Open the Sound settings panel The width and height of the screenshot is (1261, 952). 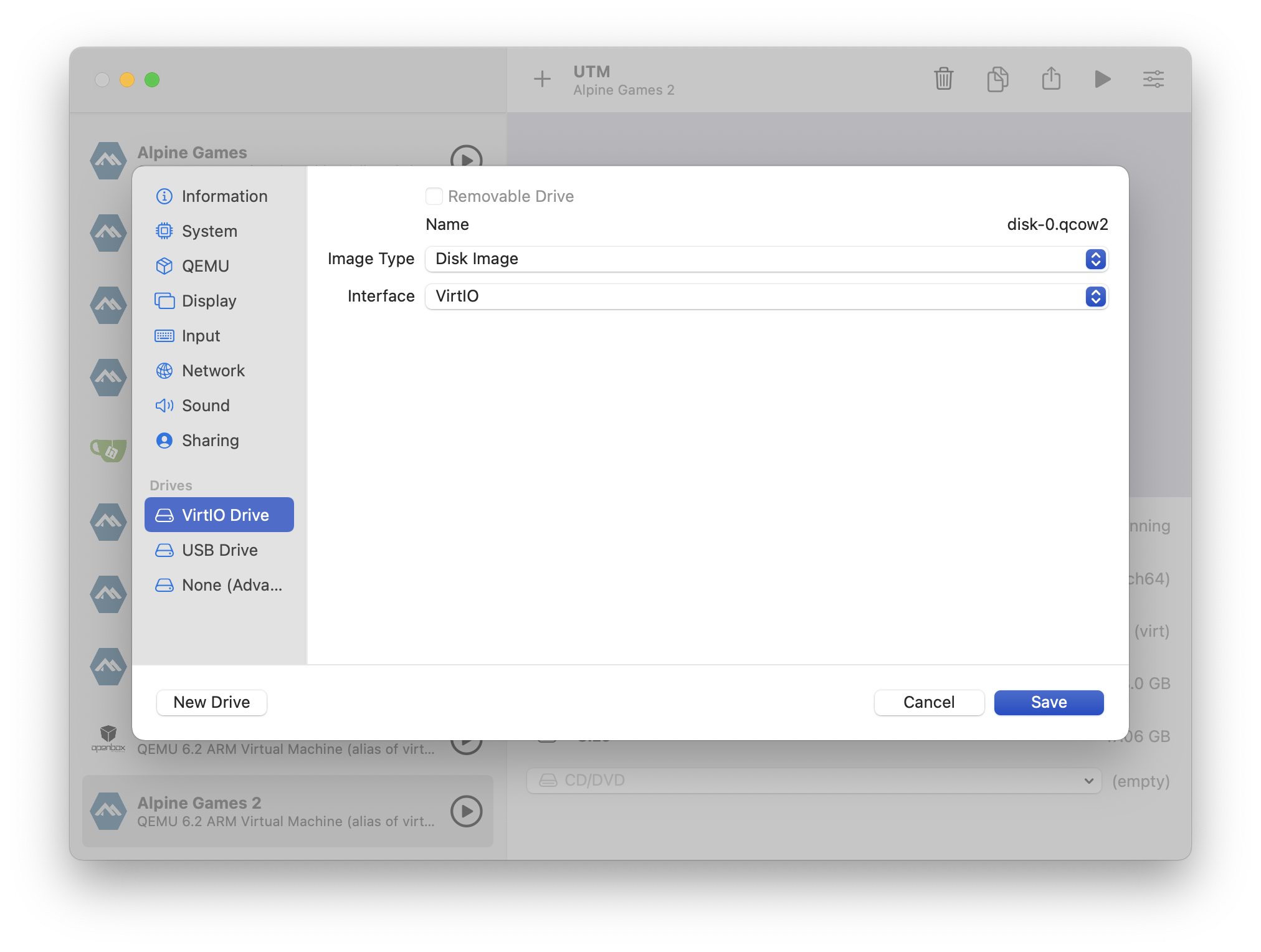205,406
